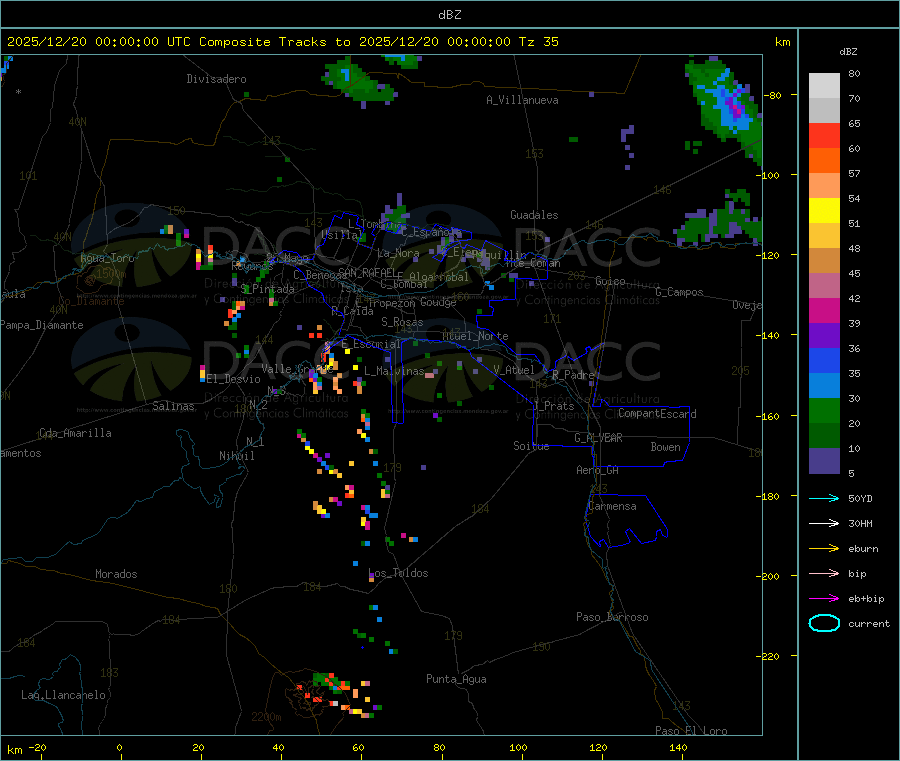Click the 65 dBZ red color swatch
The image size is (900, 761).
click(x=824, y=135)
